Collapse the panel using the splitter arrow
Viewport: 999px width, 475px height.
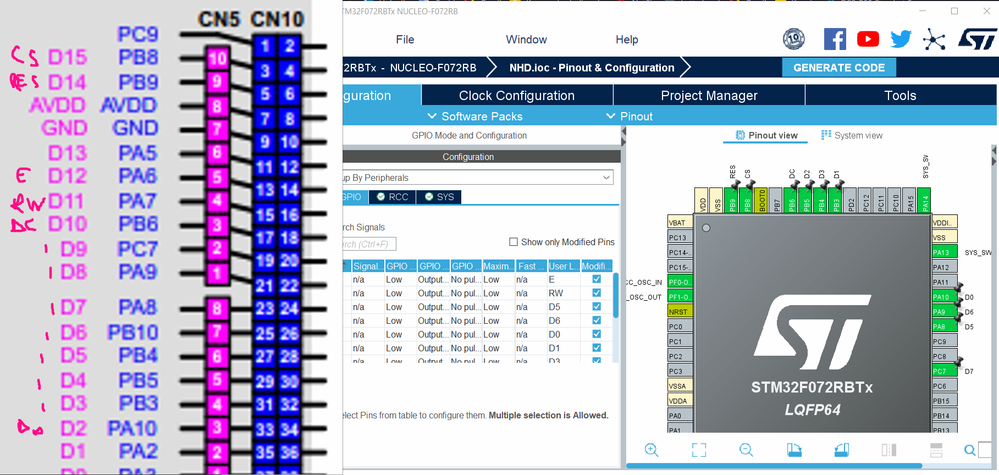[x=624, y=131]
